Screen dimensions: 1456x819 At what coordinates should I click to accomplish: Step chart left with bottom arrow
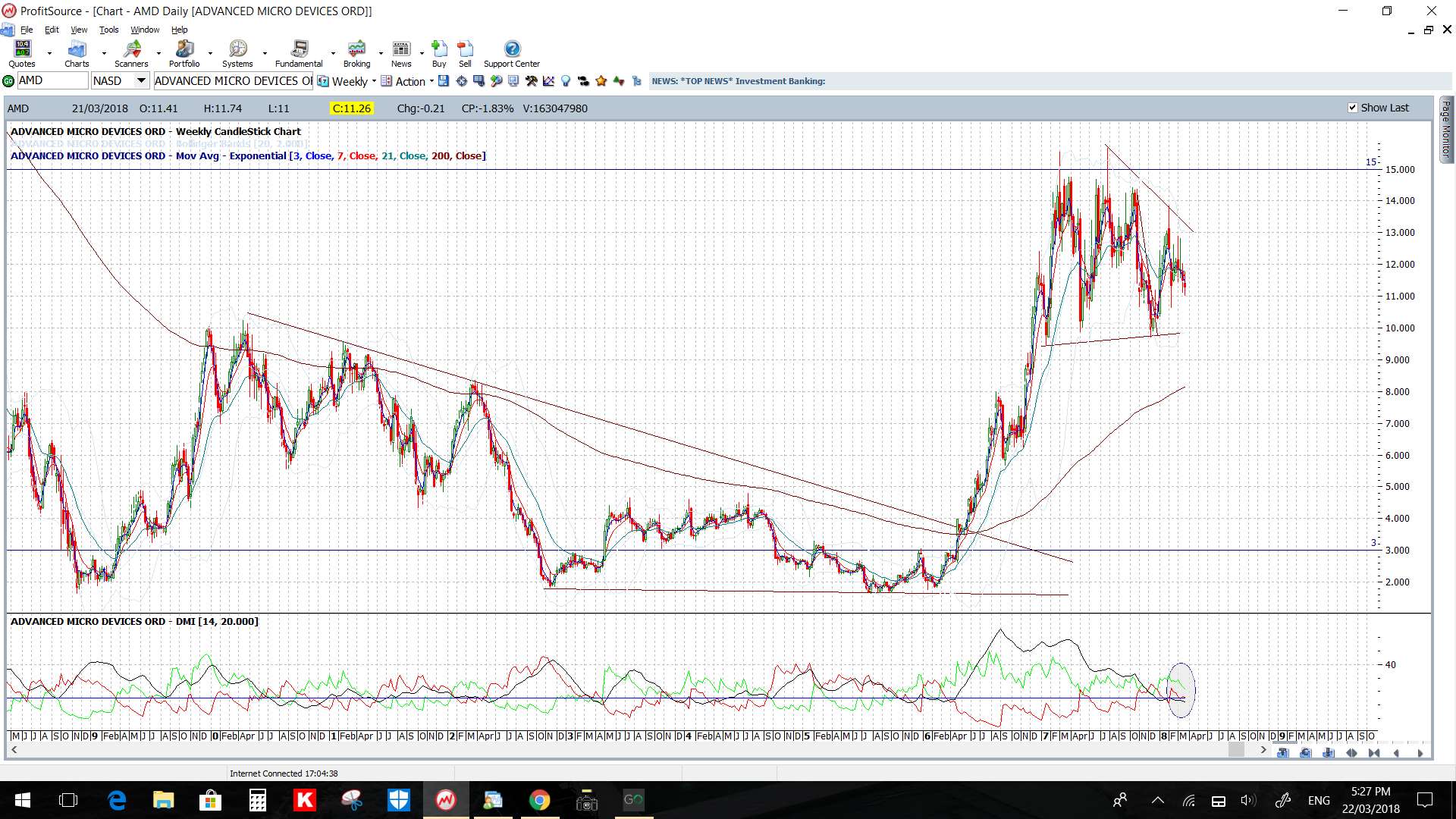point(1397,753)
